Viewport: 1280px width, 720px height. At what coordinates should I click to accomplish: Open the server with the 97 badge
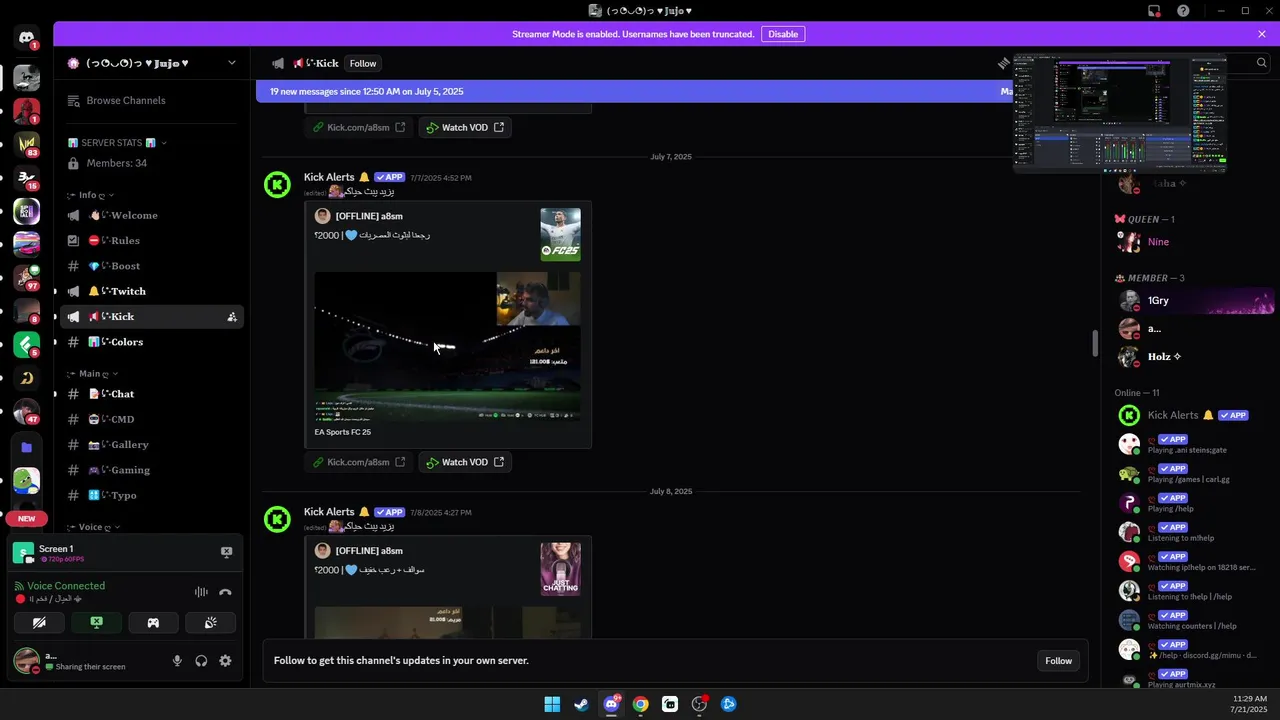coord(27,277)
